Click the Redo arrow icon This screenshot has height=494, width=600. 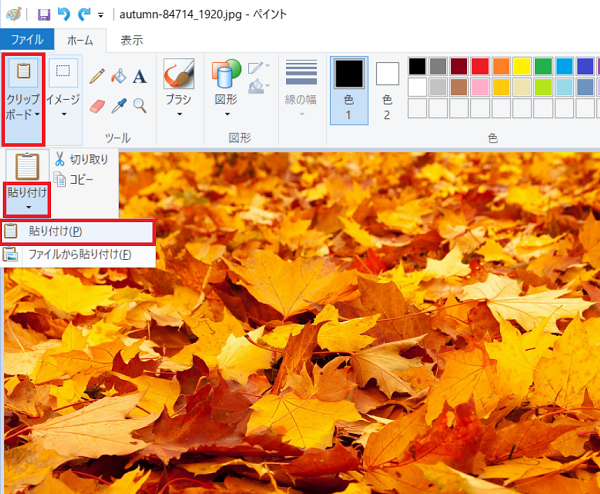(84, 15)
